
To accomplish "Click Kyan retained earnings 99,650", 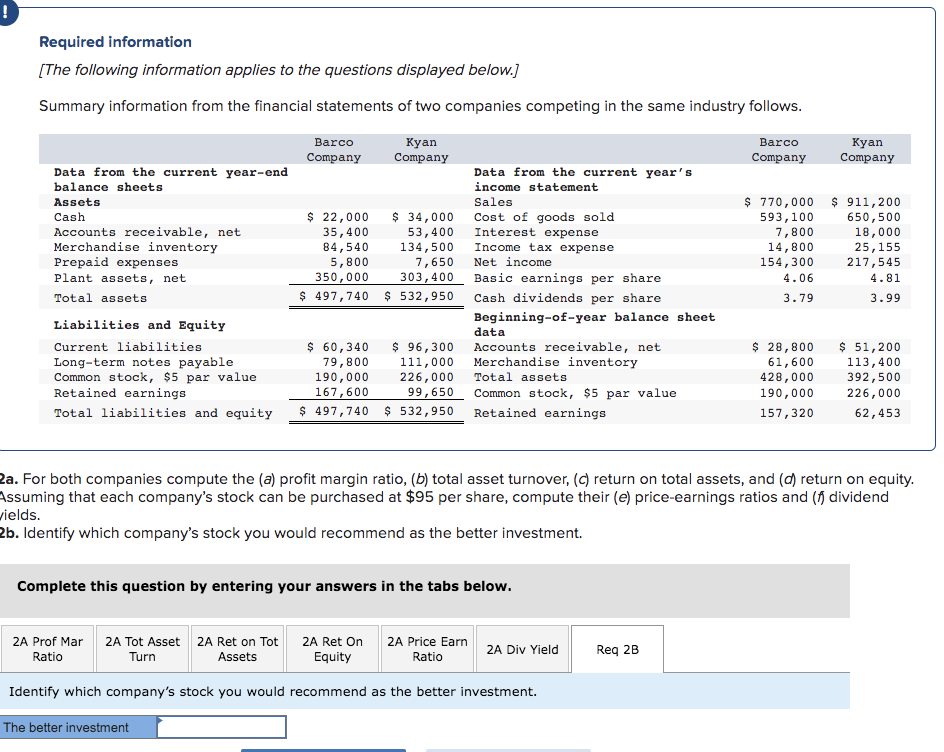I will (x=430, y=393).
